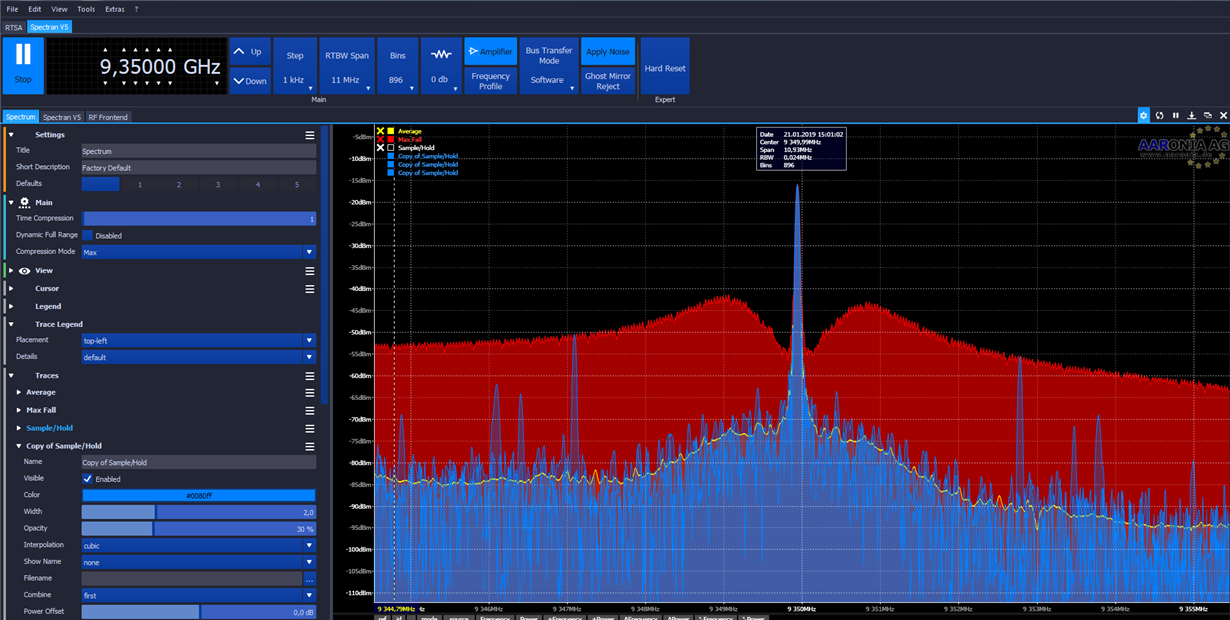Uncheck the Visible Enabled checkbox
The width and height of the screenshot is (1230, 620).
pyautogui.click(x=88, y=479)
